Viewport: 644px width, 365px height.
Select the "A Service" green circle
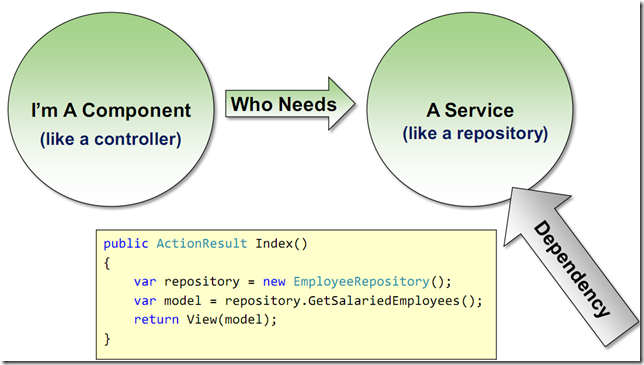[470, 109]
